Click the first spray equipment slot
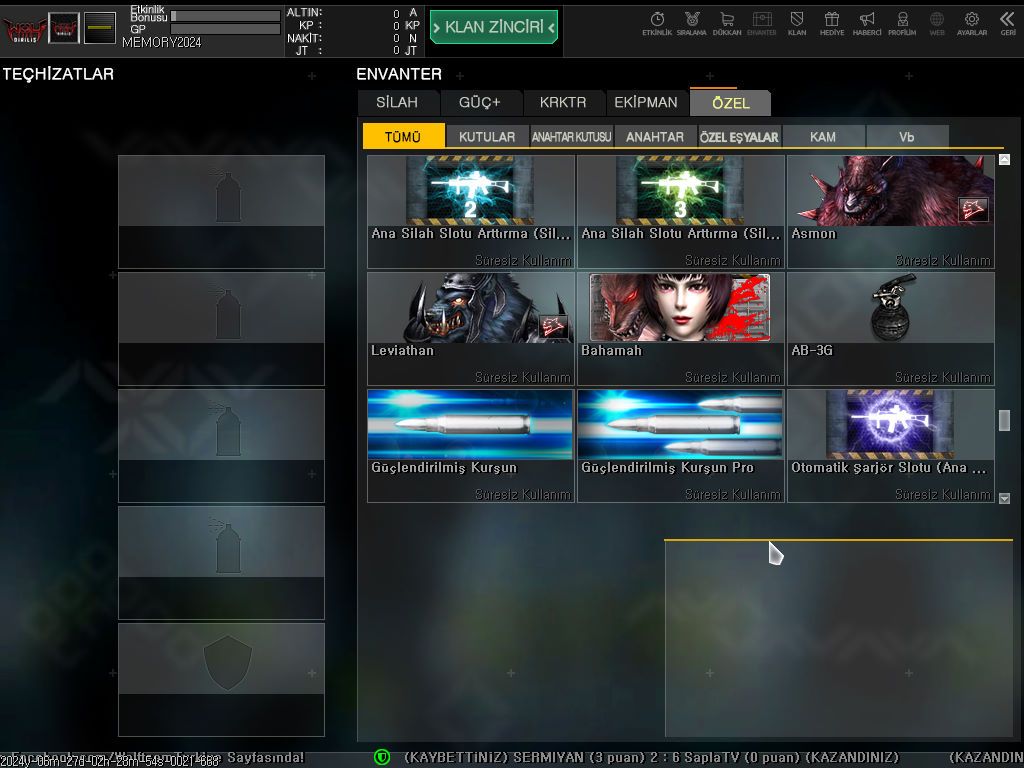The height and width of the screenshot is (768, 1024). [x=221, y=212]
